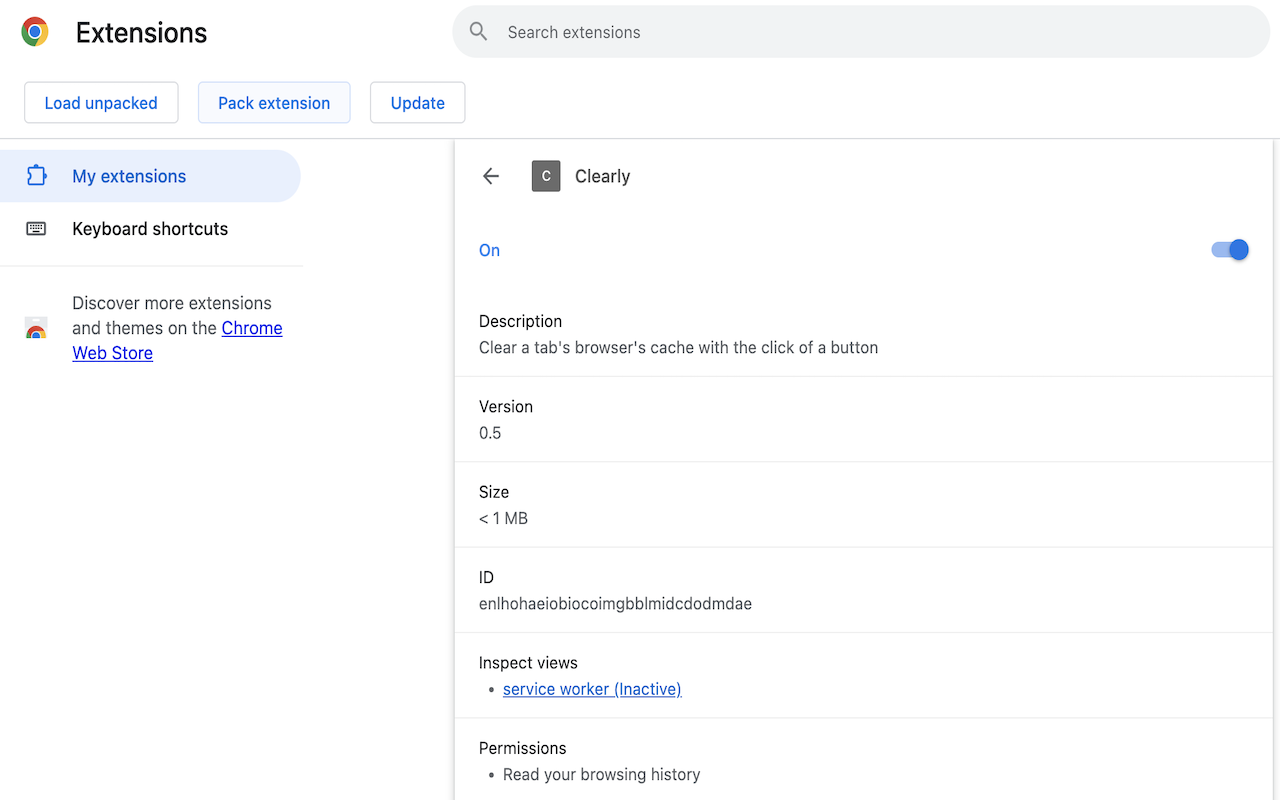Click the Chrome Web Store shopping bag icon
The width and height of the screenshot is (1280, 800).
pyautogui.click(x=36, y=327)
